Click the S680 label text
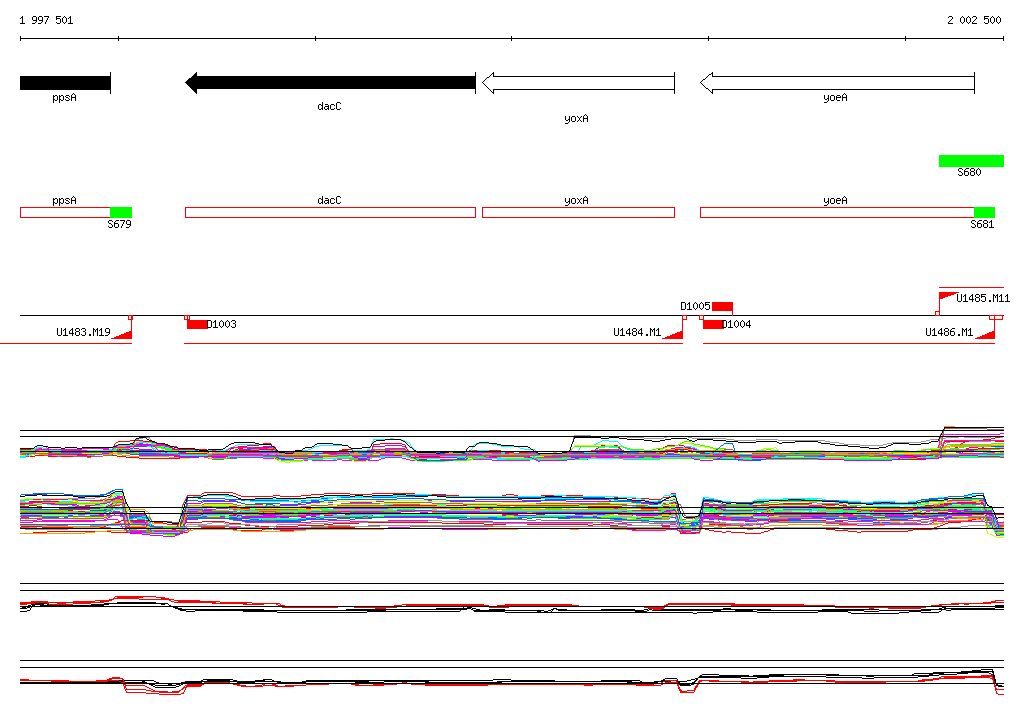This screenshot has height=714, width=1024. (969, 172)
